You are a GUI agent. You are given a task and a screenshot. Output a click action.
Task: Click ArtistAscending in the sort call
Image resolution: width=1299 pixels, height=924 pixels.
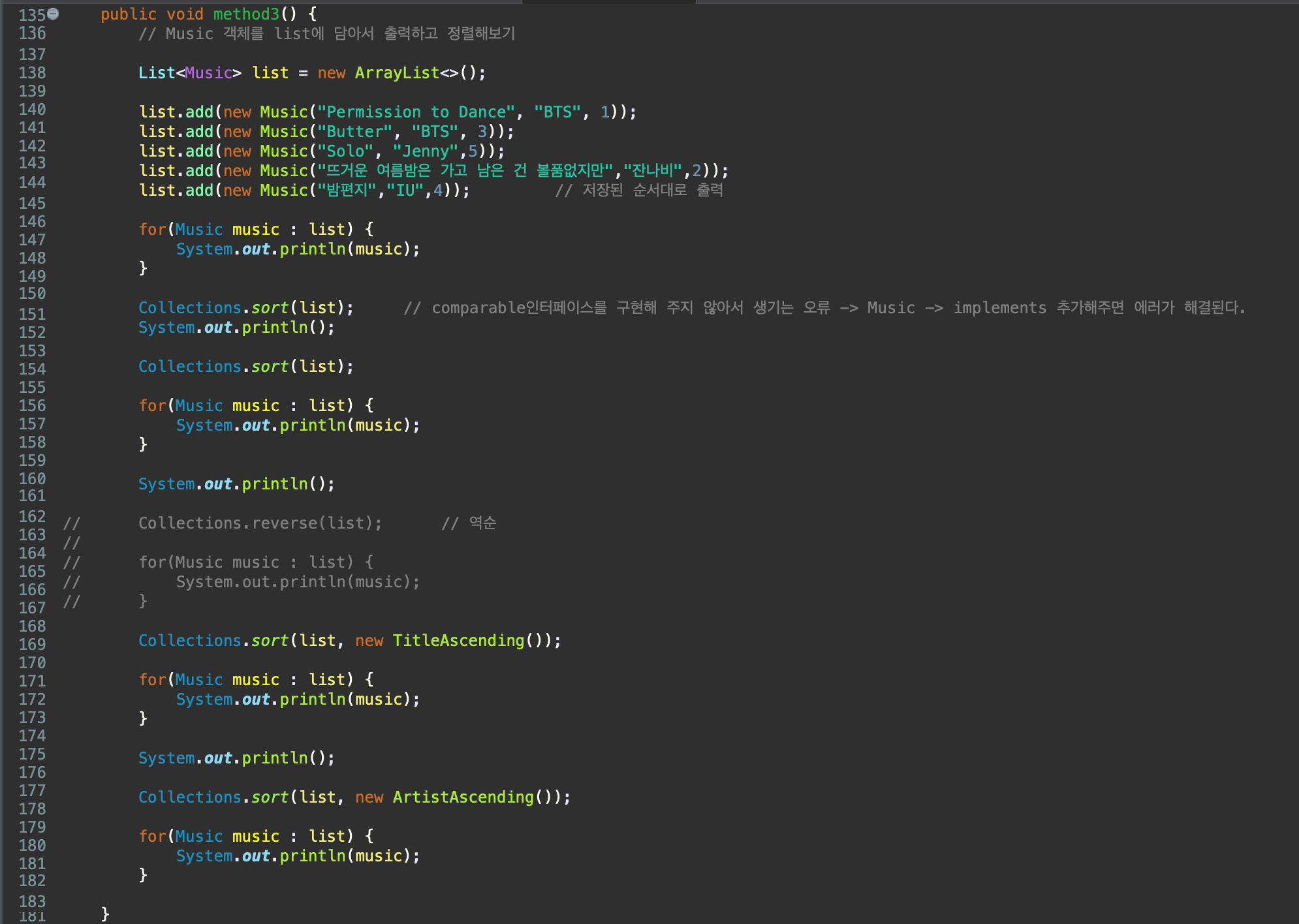[x=463, y=797]
